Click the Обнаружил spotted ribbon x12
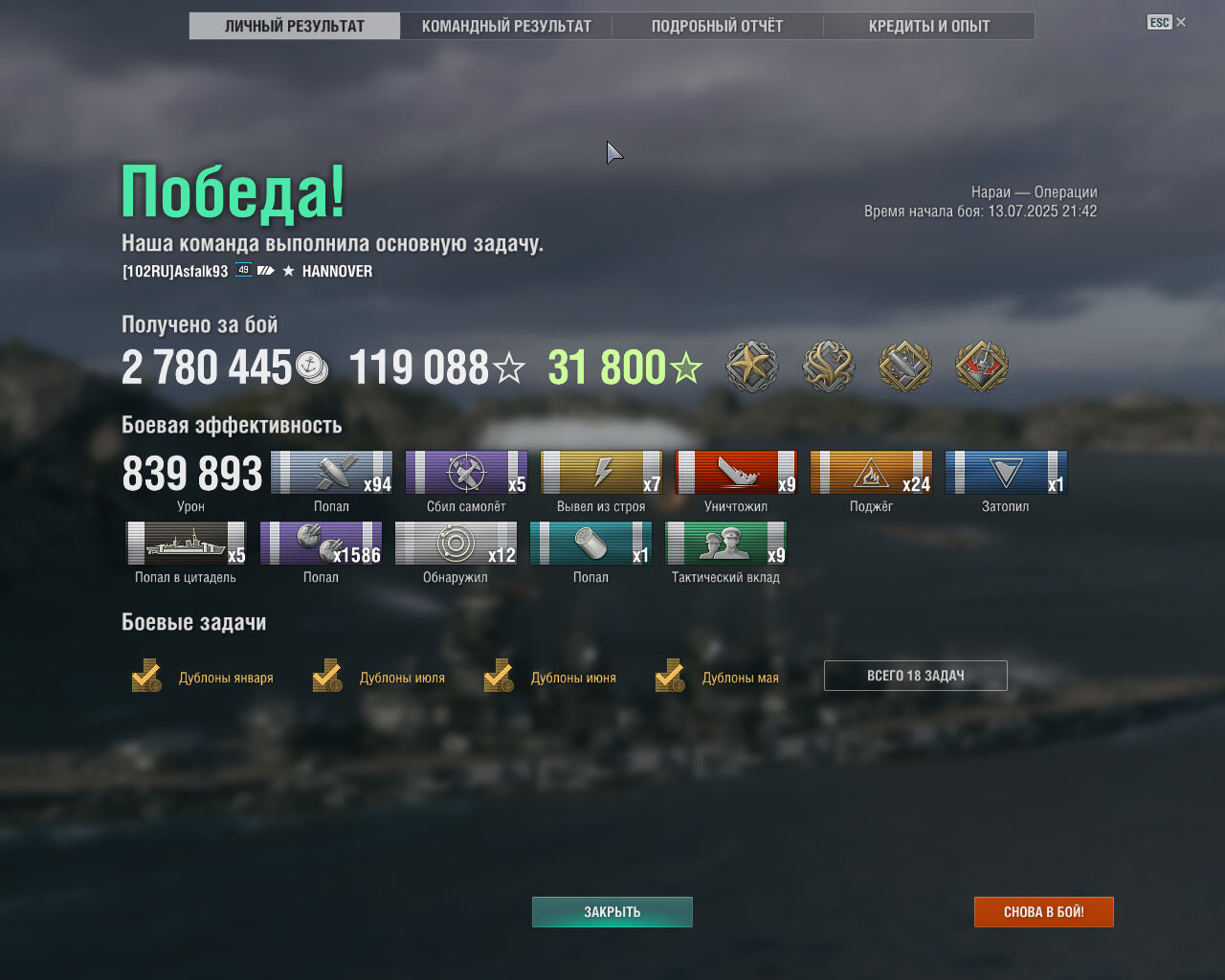Viewport: 1225px width, 980px height. [457, 544]
